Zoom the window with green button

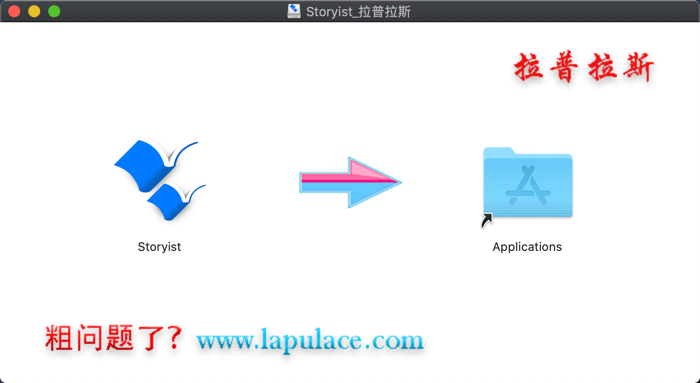(54, 11)
